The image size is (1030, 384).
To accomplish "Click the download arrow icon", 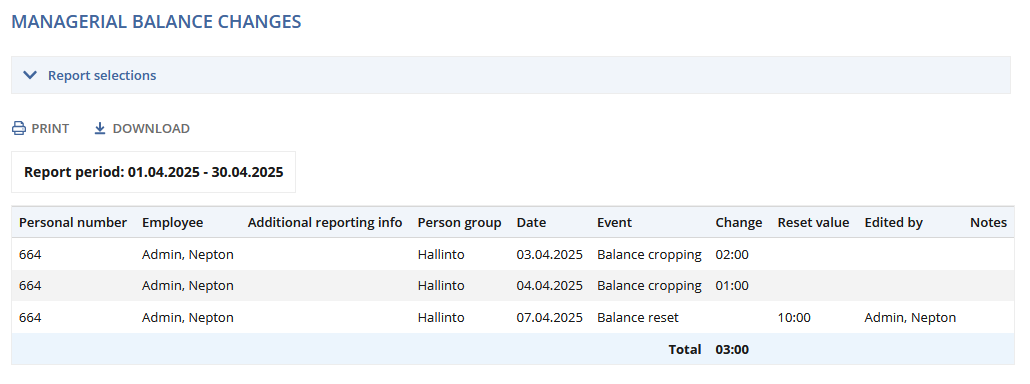I will (x=100, y=129).
